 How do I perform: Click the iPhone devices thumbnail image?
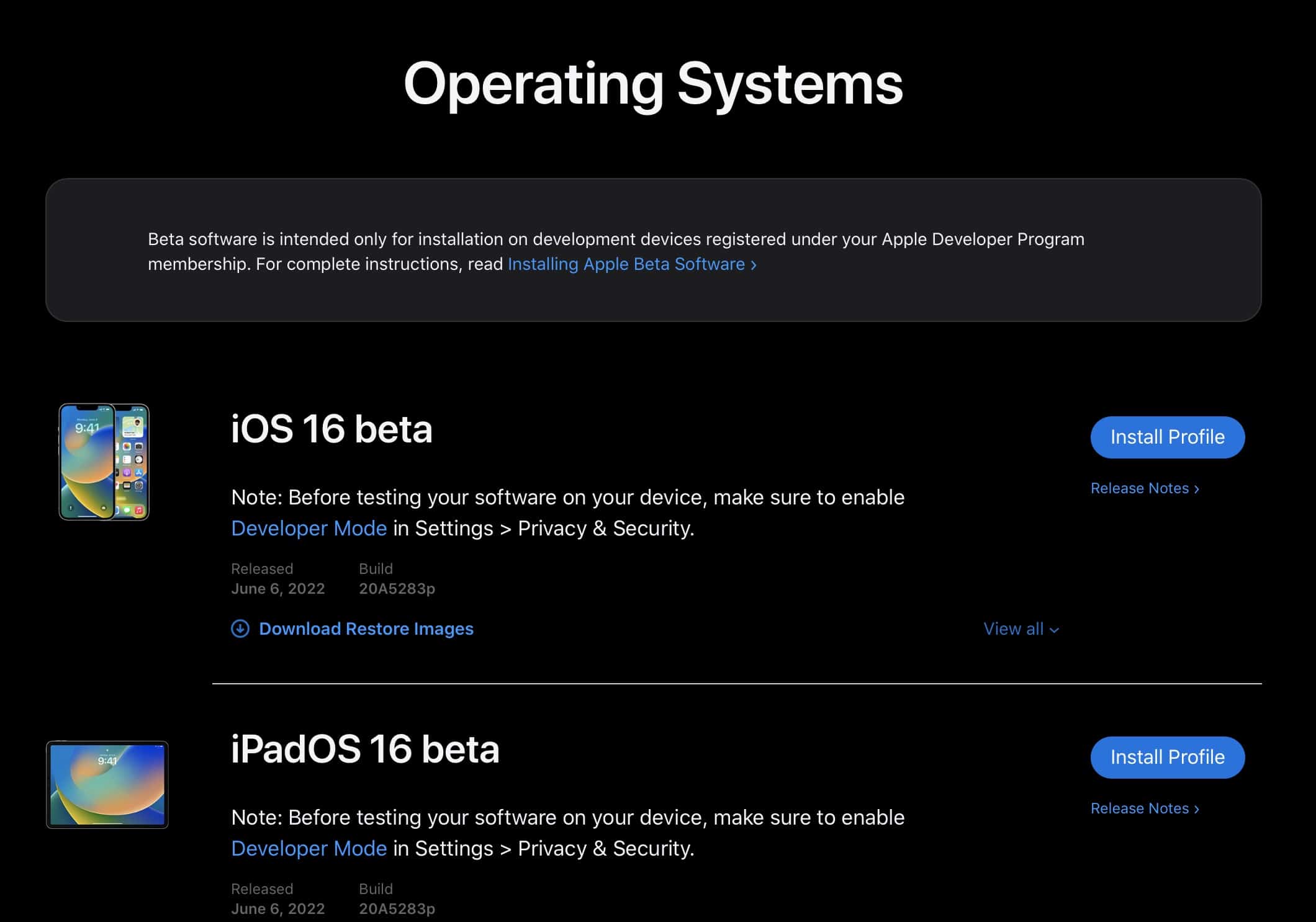tap(104, 462)
